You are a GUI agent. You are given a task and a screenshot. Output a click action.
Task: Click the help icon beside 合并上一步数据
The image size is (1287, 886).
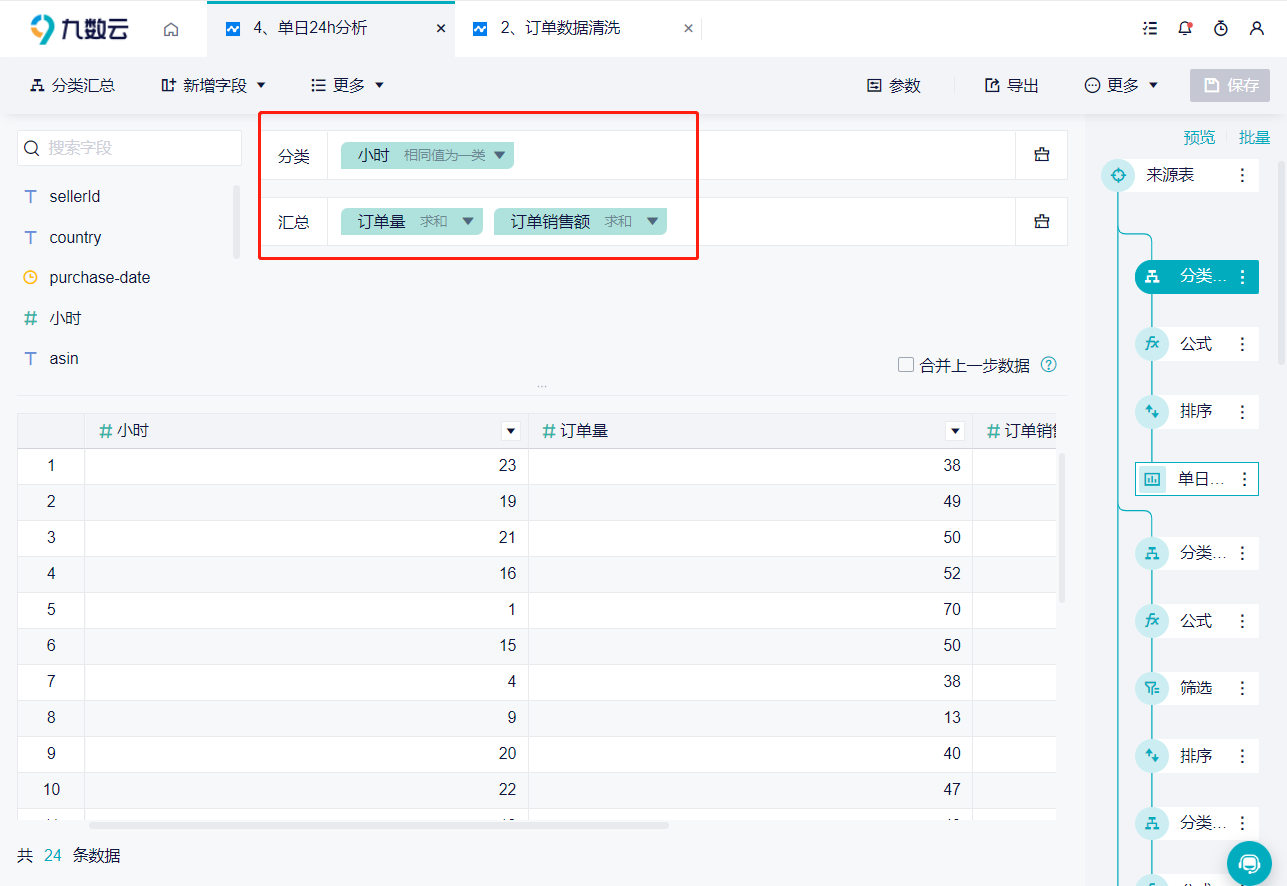(1049, 365)
